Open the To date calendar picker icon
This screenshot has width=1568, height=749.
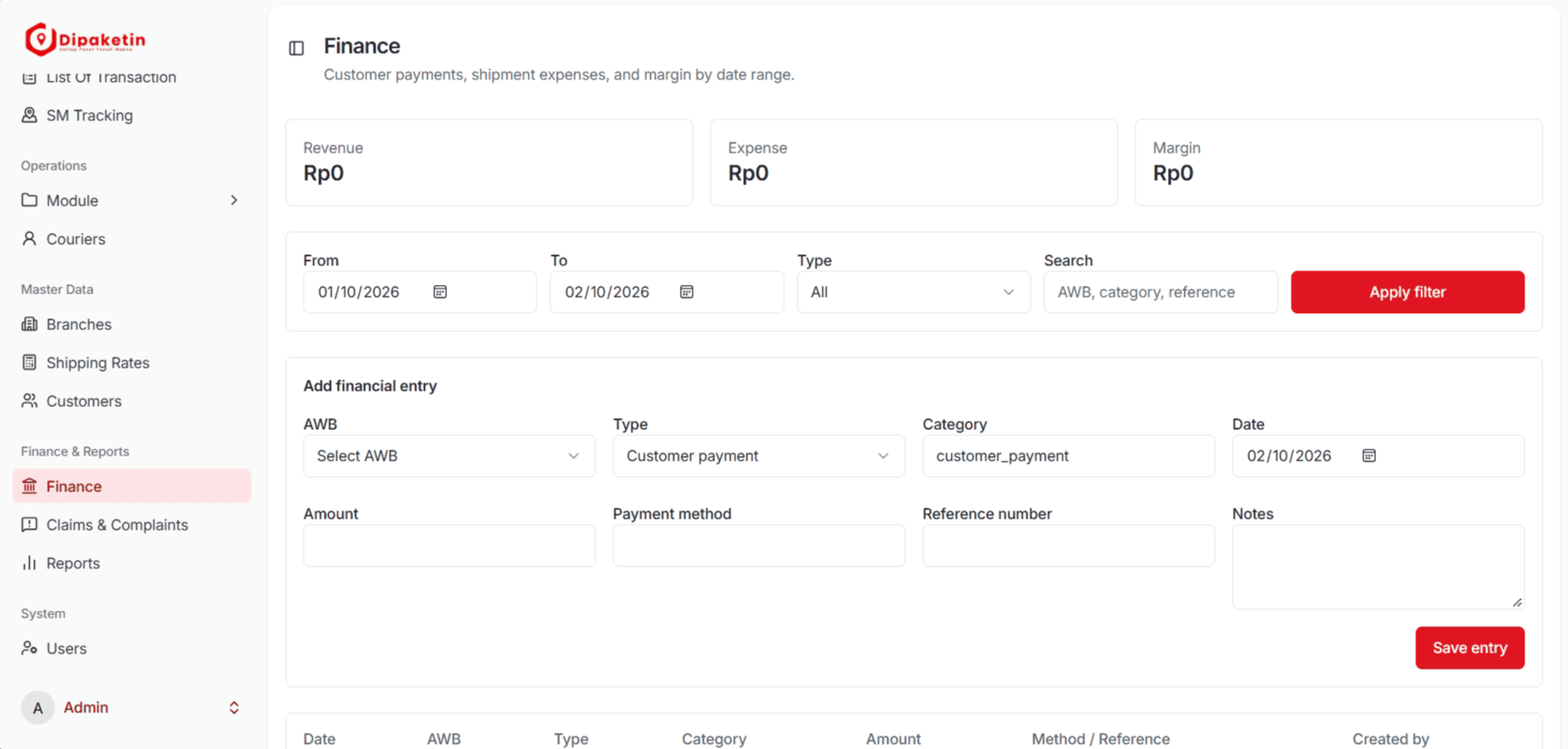pos(687,292)
